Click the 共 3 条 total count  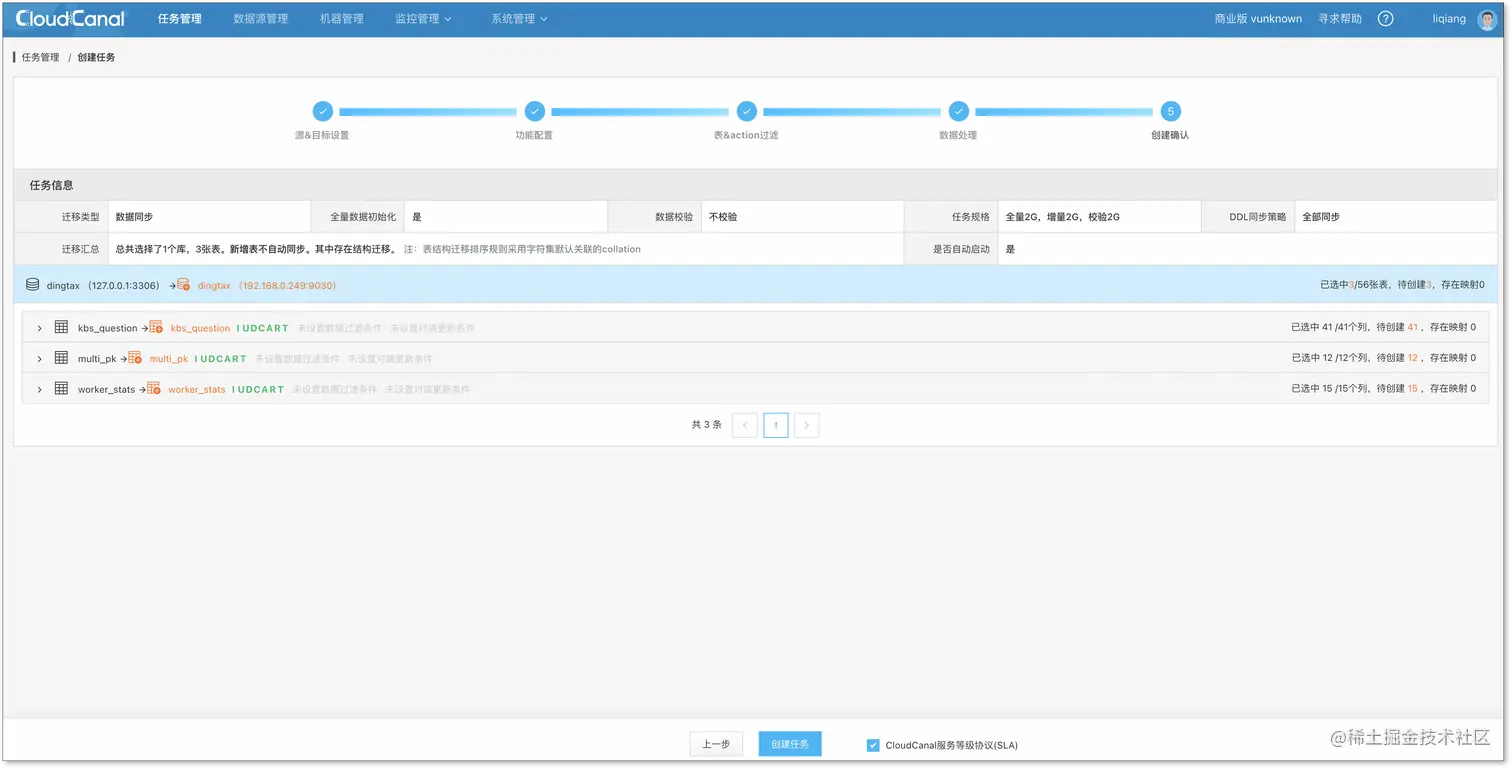point(706,425)
